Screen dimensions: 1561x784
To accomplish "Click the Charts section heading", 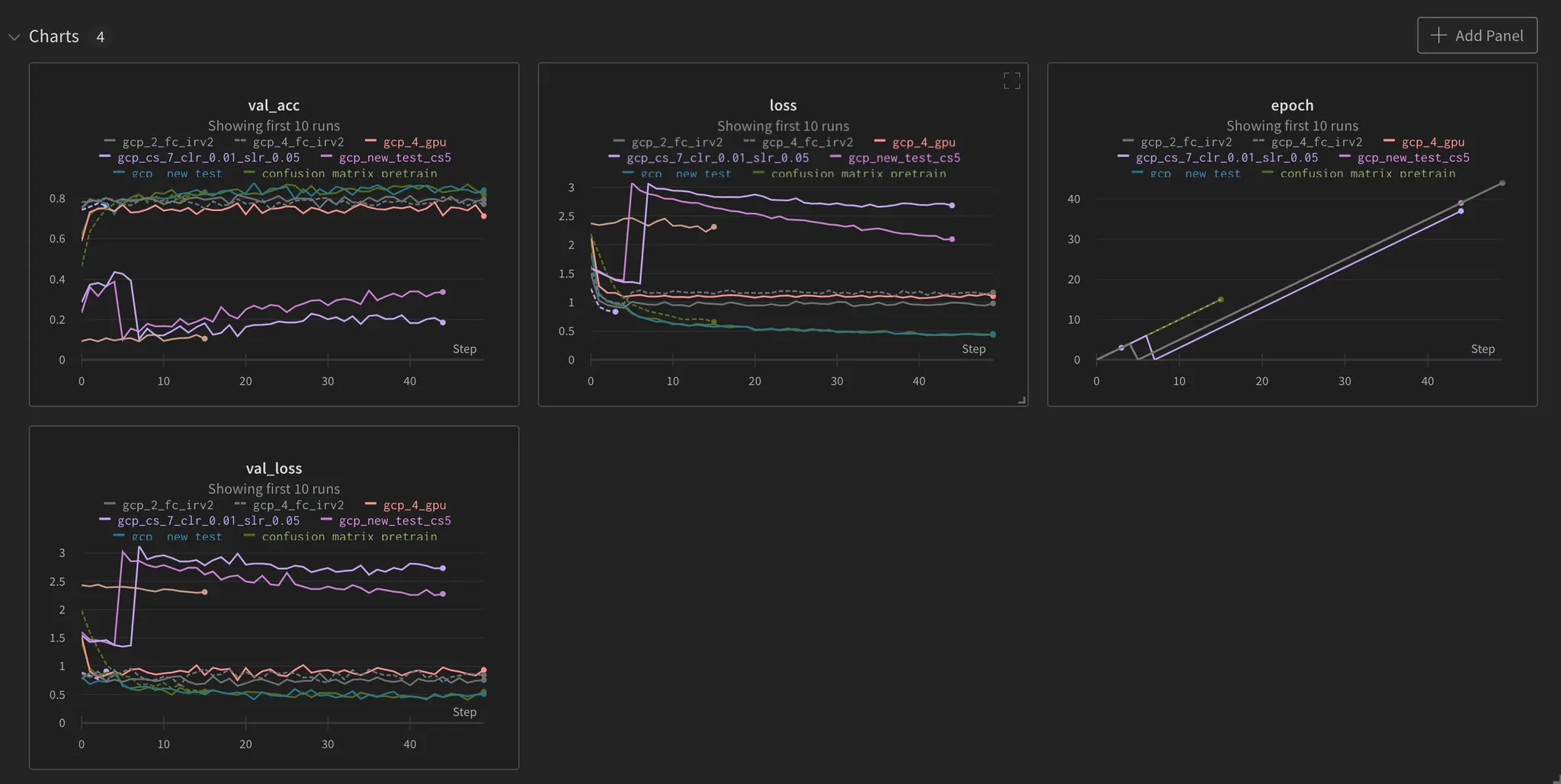I will point(53,36).
